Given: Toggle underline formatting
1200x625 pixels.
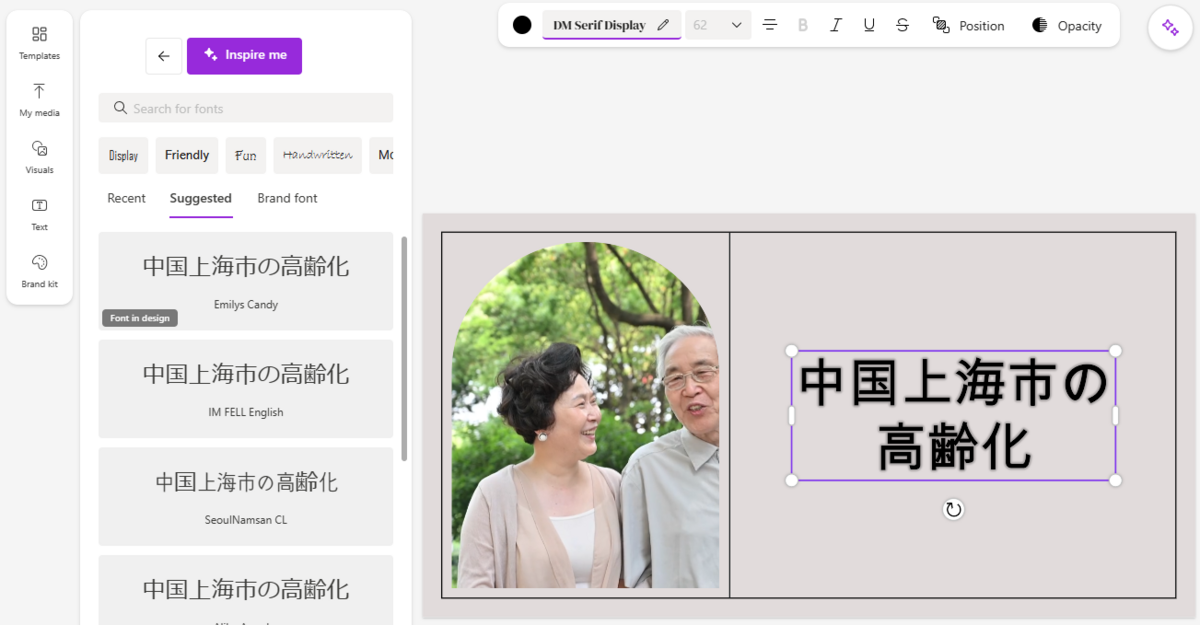Looking at the screenshot, I should [x=869, y=25].
